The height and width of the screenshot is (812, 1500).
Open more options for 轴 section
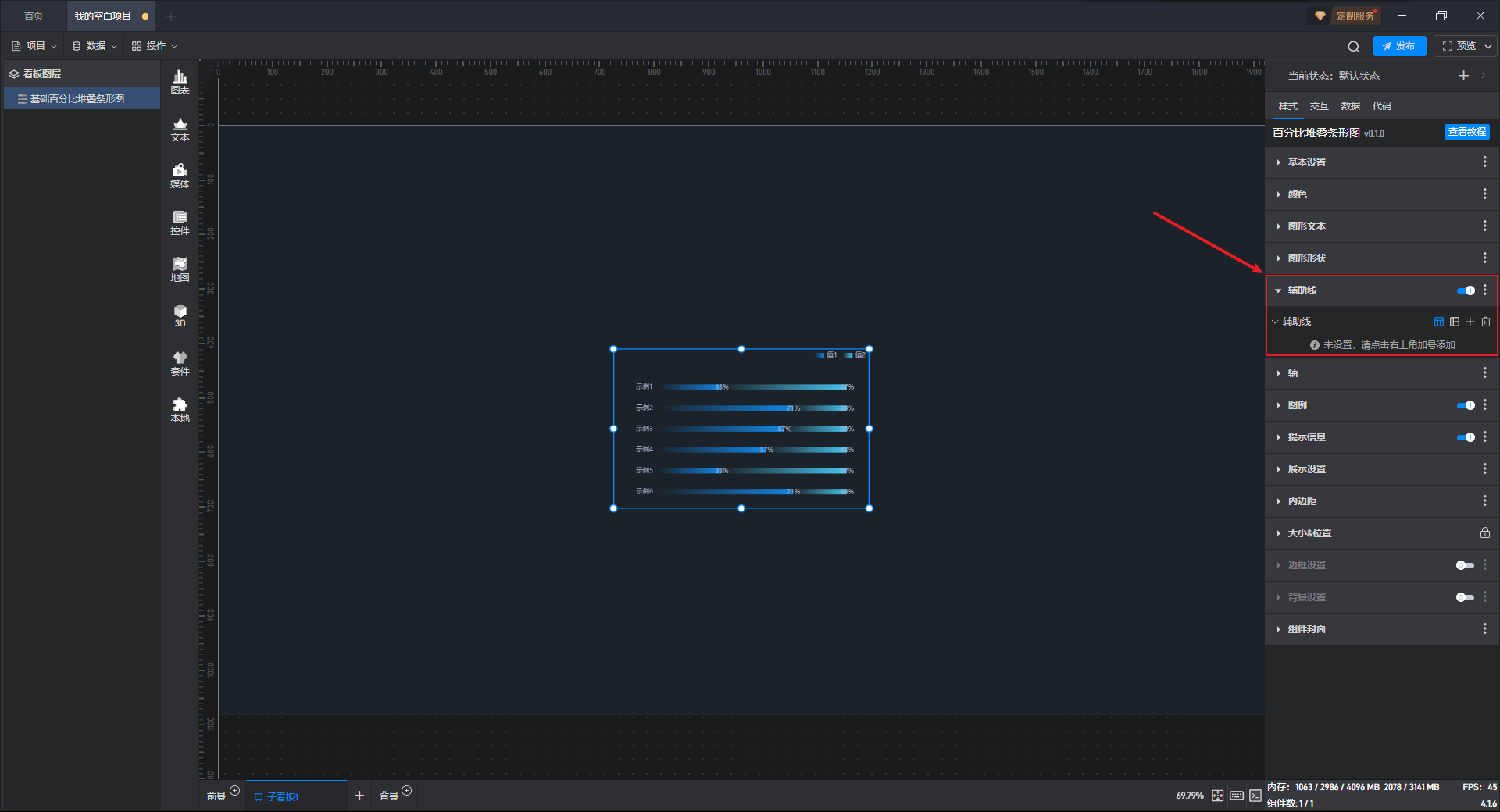1485,373
